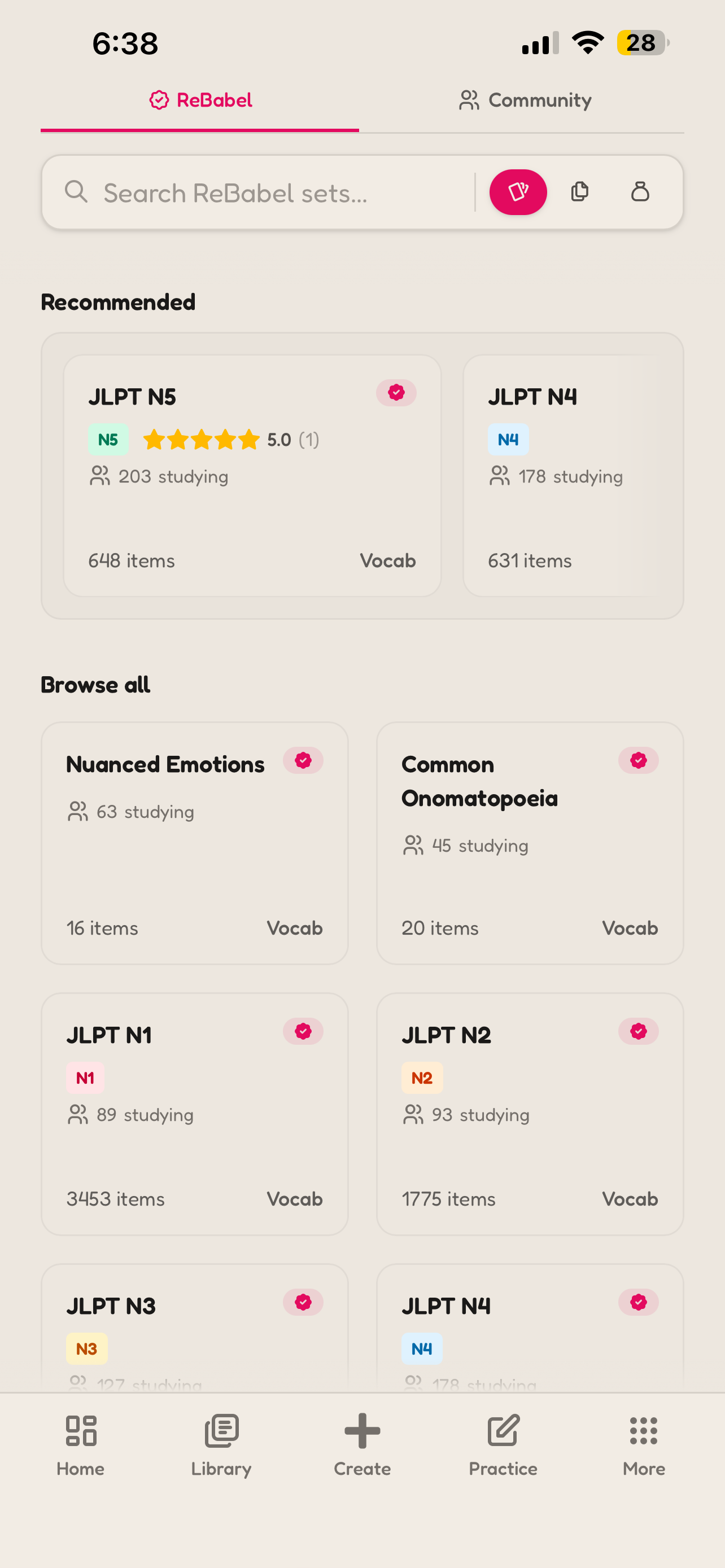
Task: Open the Library tab
Action: [x=221, y=1446]
